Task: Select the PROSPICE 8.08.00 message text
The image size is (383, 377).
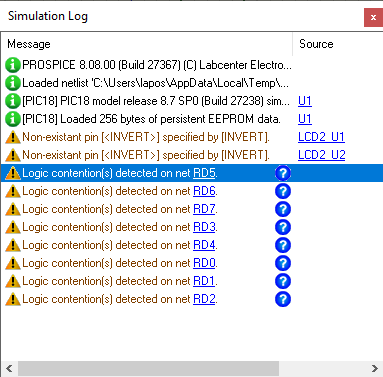Action: pos(157,65)
